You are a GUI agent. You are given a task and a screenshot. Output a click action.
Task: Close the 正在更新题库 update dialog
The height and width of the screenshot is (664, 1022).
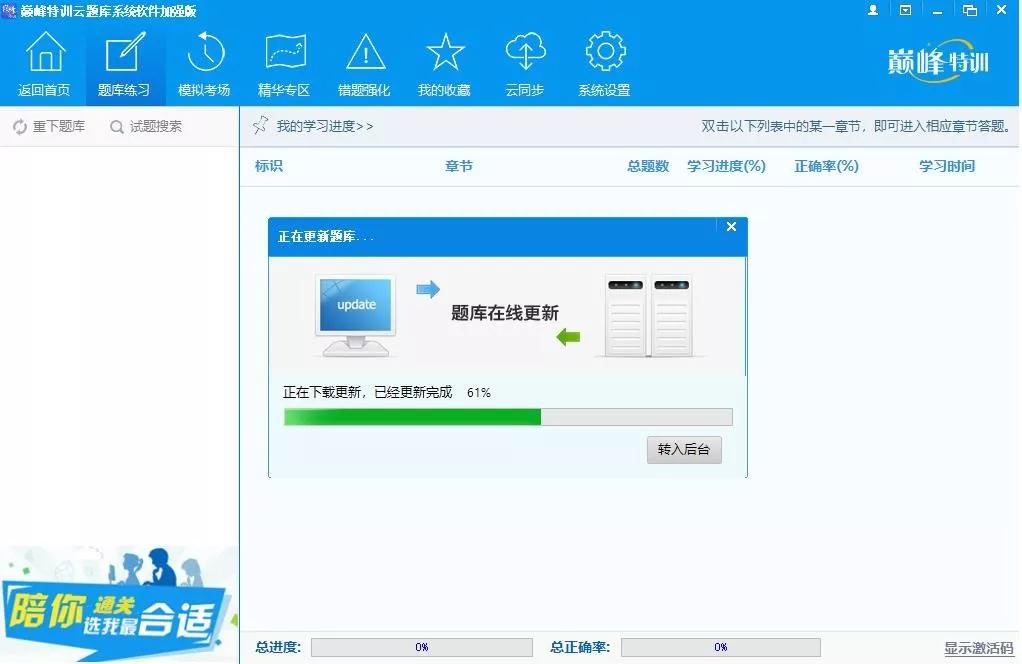tap(731, 226)
